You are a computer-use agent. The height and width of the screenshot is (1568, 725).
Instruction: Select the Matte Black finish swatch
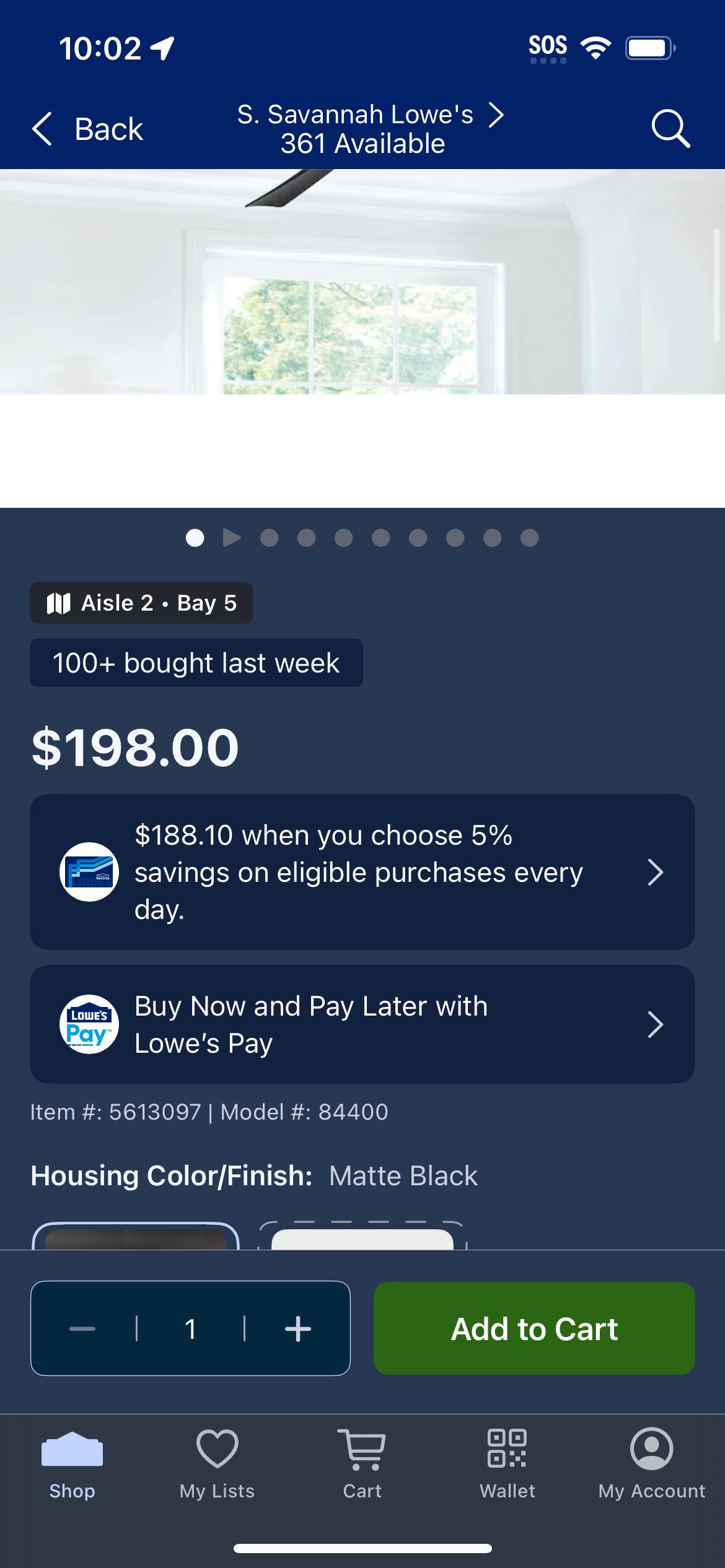[x=136, y=1236]
